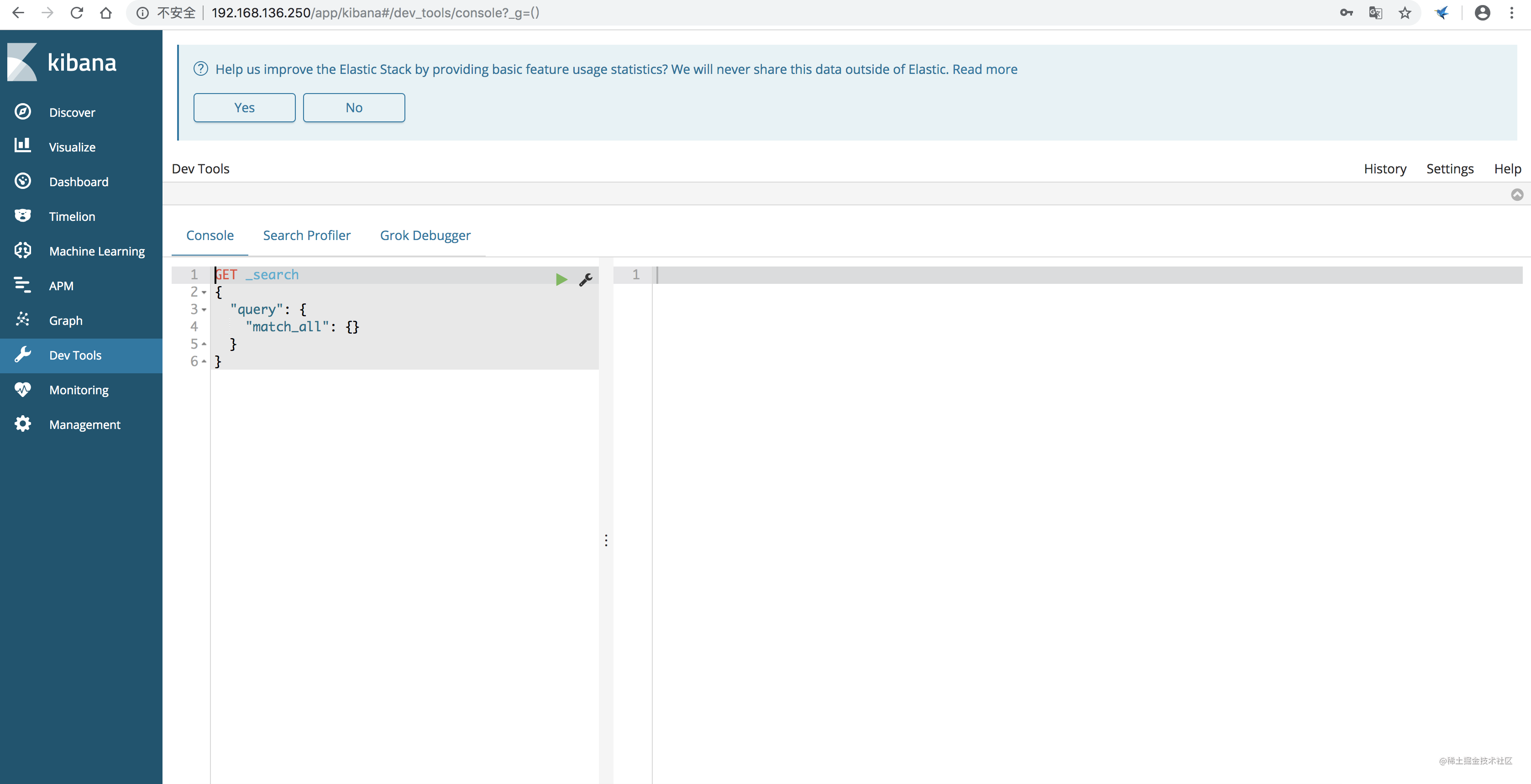Open APM icon in sidebar
Viewport: 1531px width, 784px height.
point(22,285)
